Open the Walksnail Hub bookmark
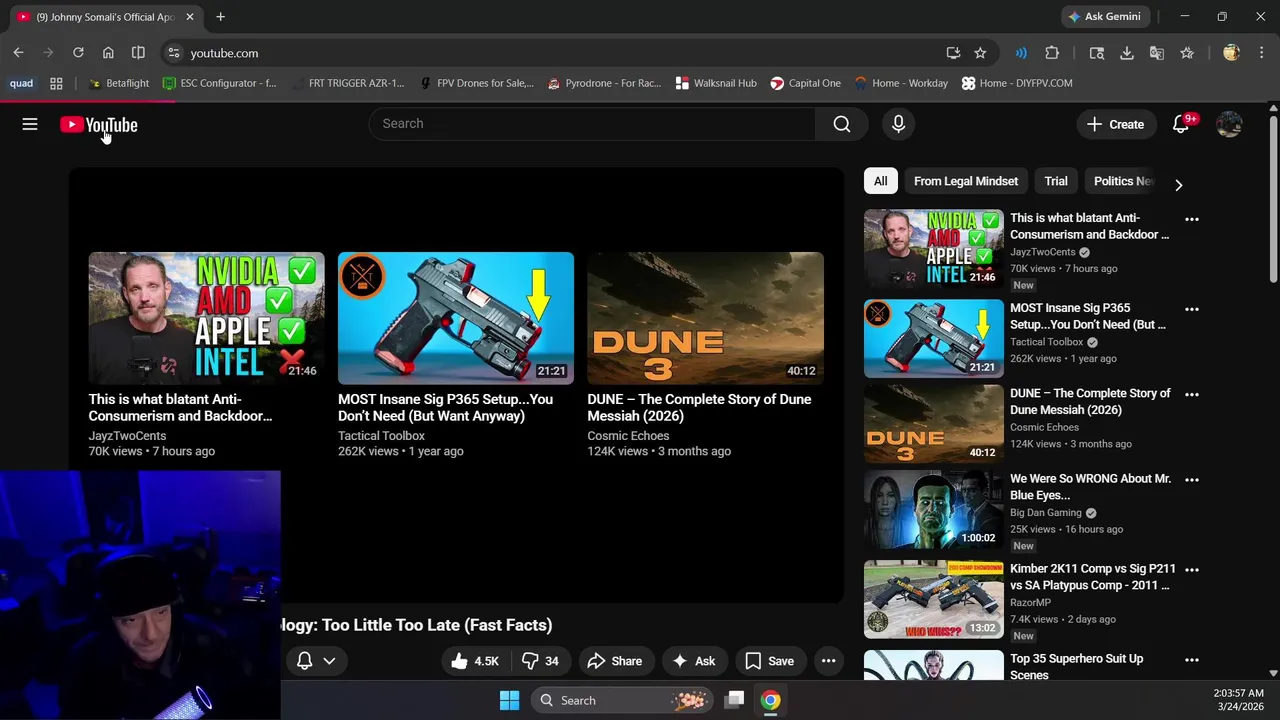The height and width of the screenshot is (720, 1280). [x=716, y=83]
